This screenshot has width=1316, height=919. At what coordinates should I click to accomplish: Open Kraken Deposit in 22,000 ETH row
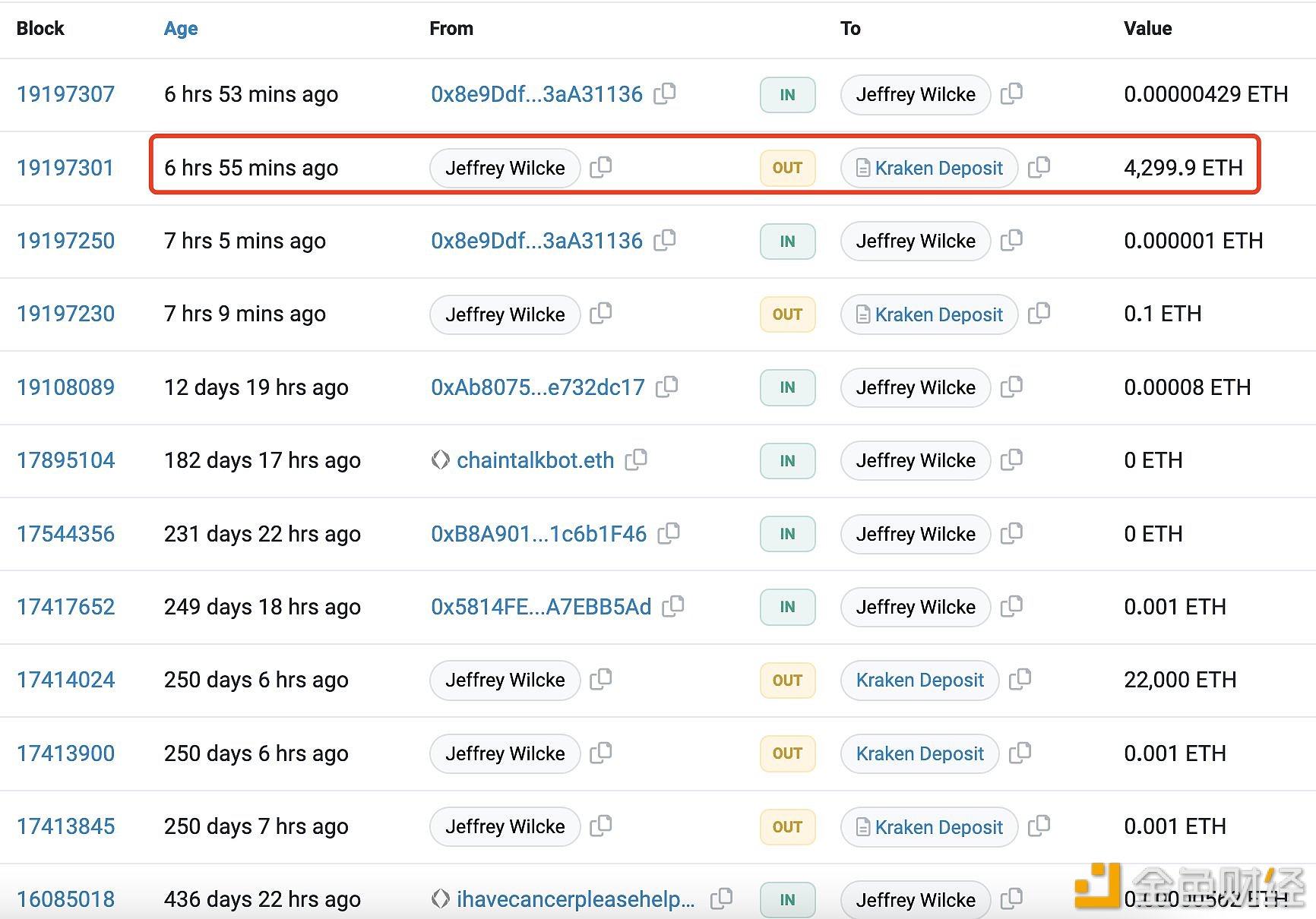[920, 680]
